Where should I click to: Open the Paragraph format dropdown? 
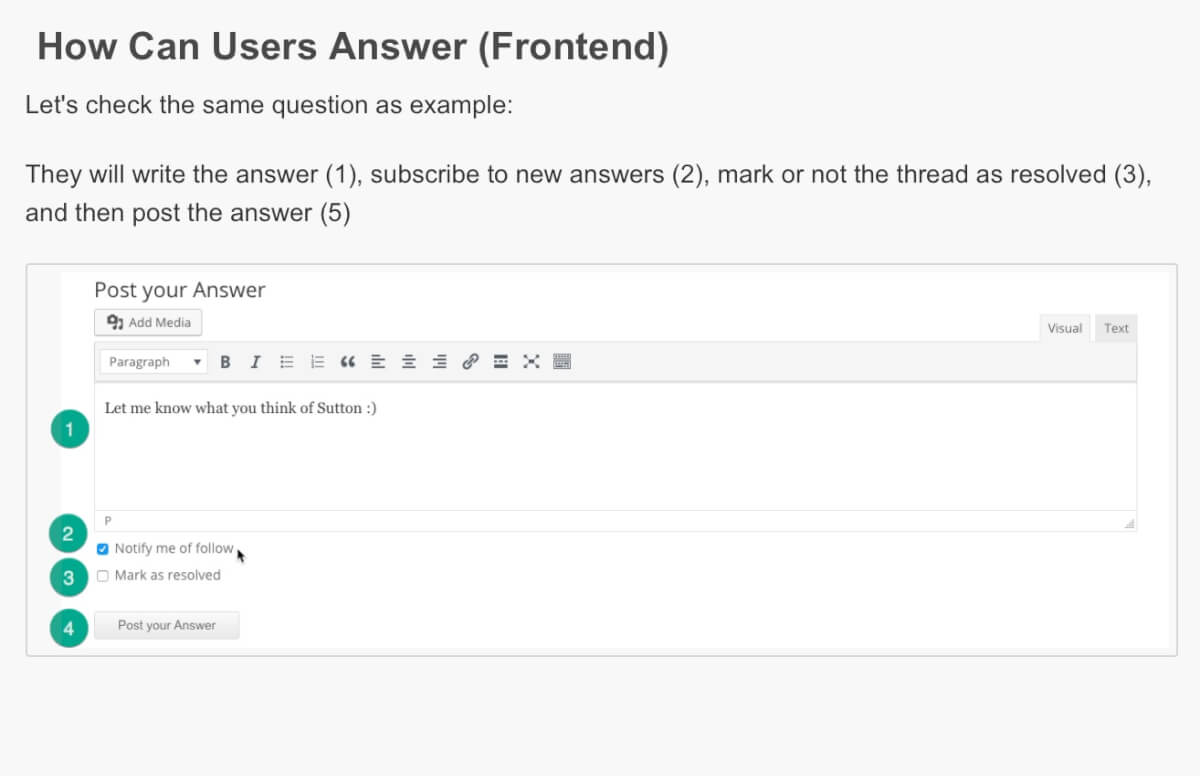coord(154,362)
